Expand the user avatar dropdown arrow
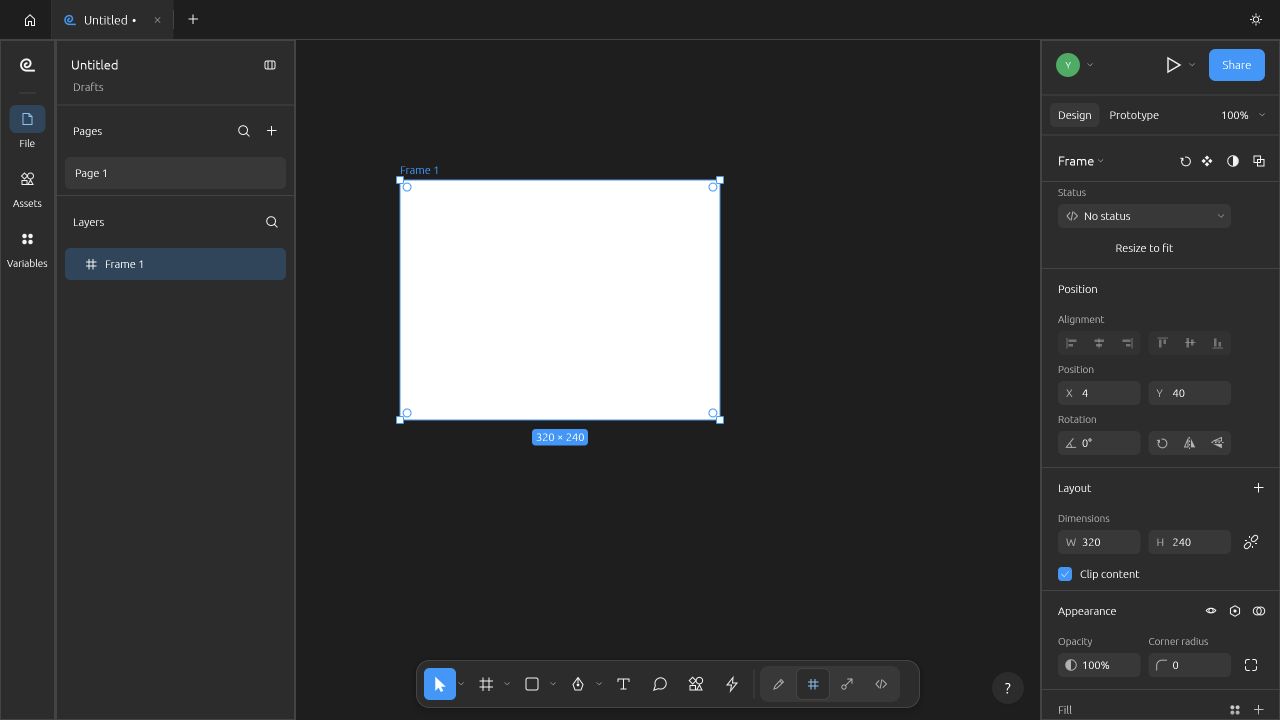Screen dimensions: 1280x720 click(1090, 65)
